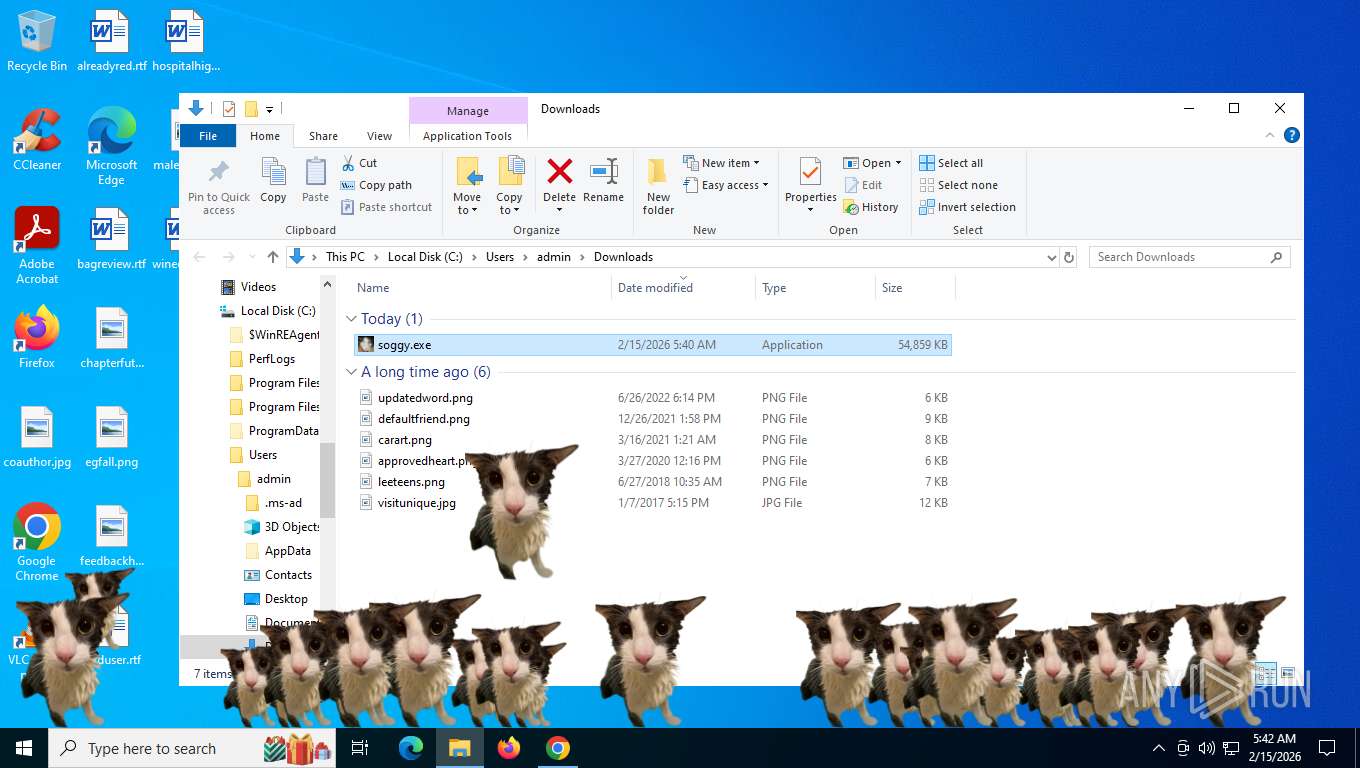This screenshot has width=1360, height=768.
Task: Create a New folder
Action: click(658, 186)
